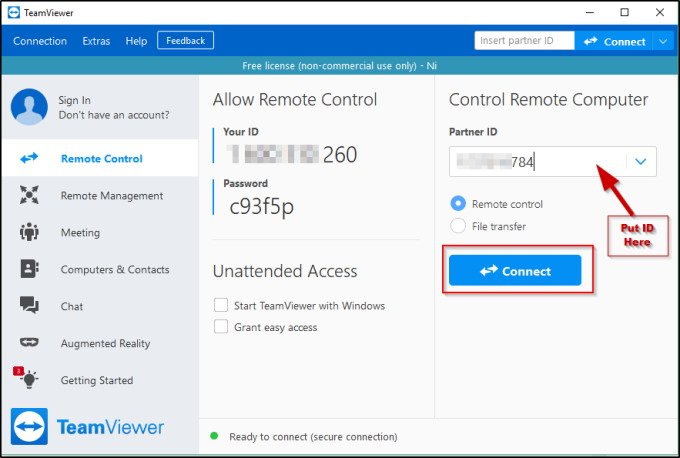Click Don't have an account? link
Image resolution: width=680 pixels, height=458 pixels.
pyautogui.click(x=114, y=115)
